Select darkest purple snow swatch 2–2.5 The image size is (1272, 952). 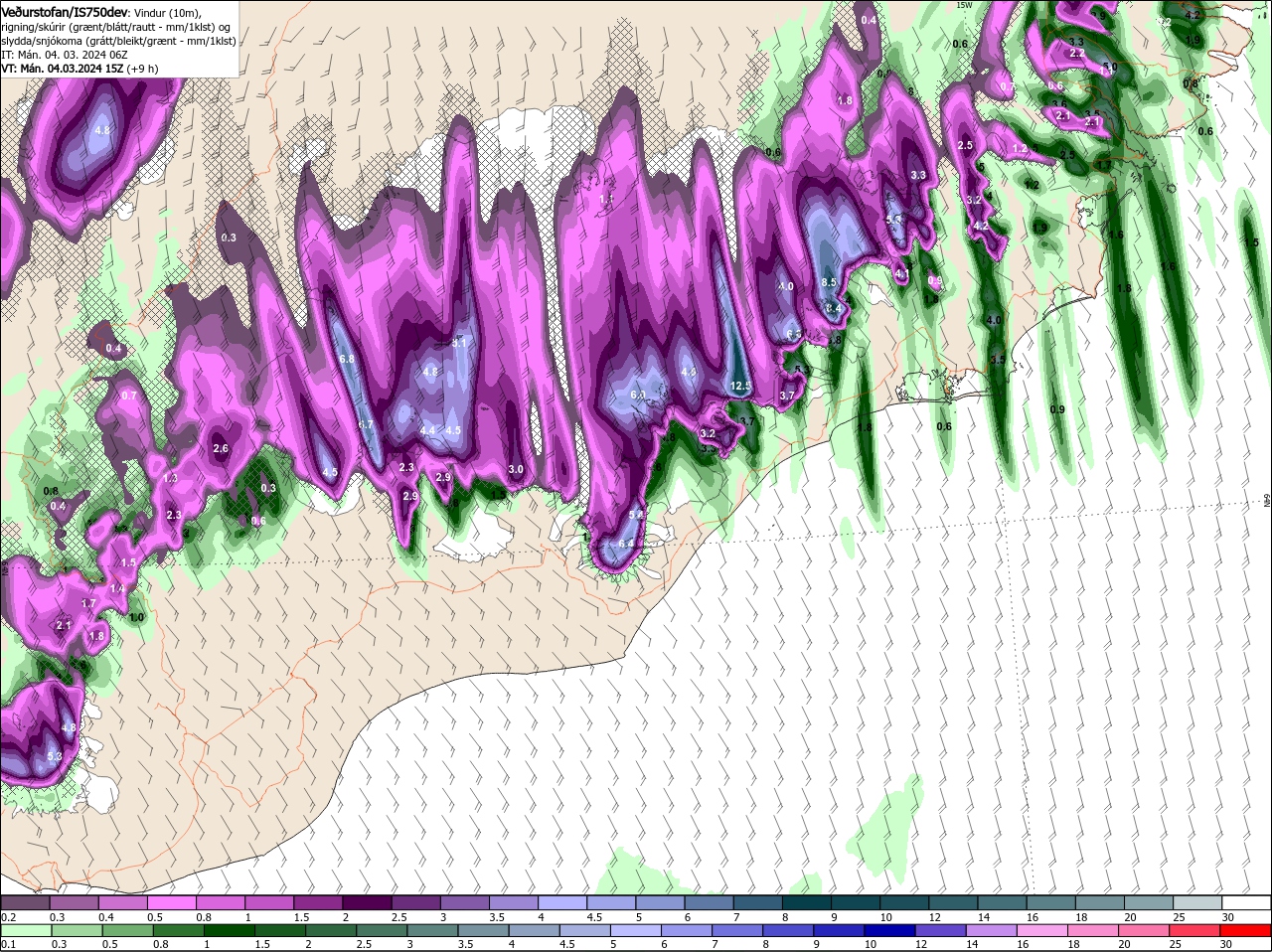pos(367,902)
